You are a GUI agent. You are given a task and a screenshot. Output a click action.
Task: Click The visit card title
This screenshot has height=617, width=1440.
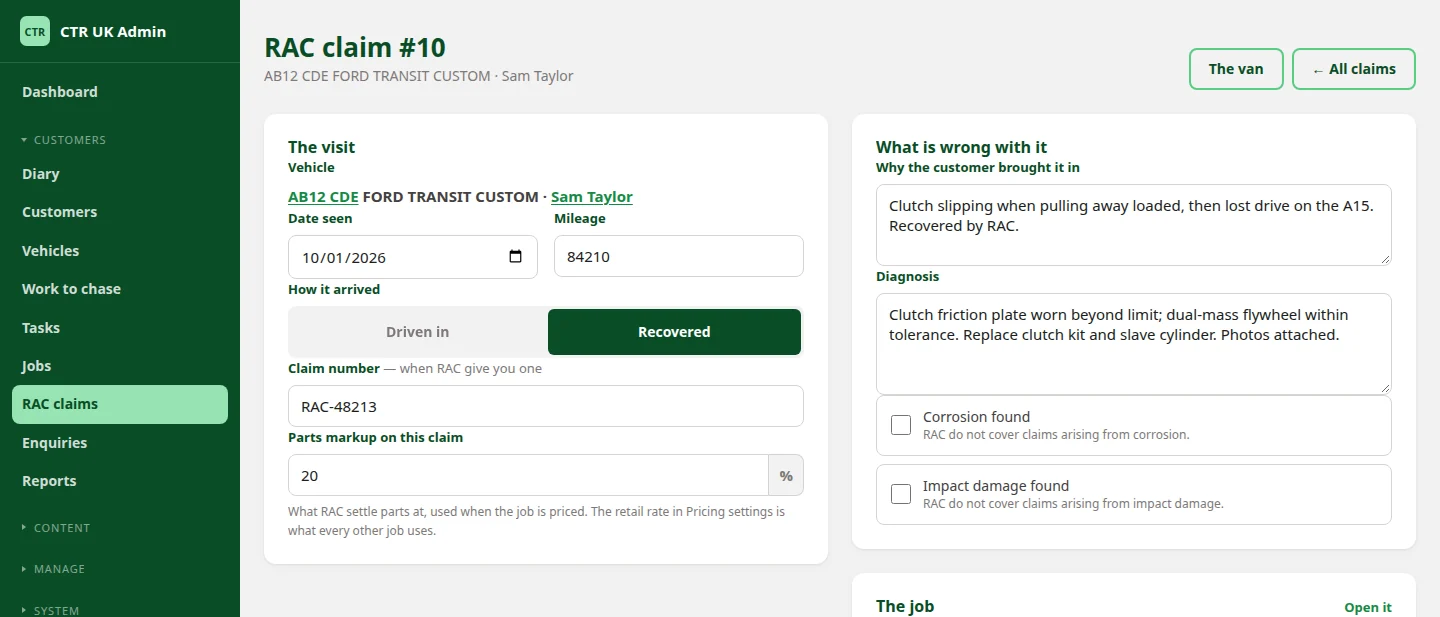322,147
